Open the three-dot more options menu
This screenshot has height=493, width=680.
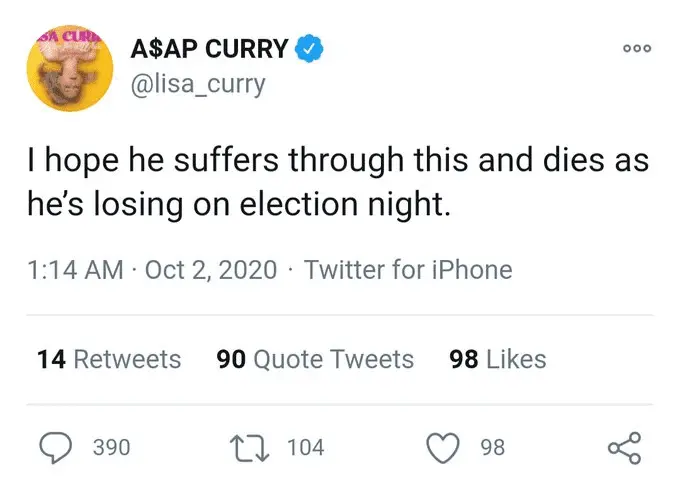coord(636,48)
